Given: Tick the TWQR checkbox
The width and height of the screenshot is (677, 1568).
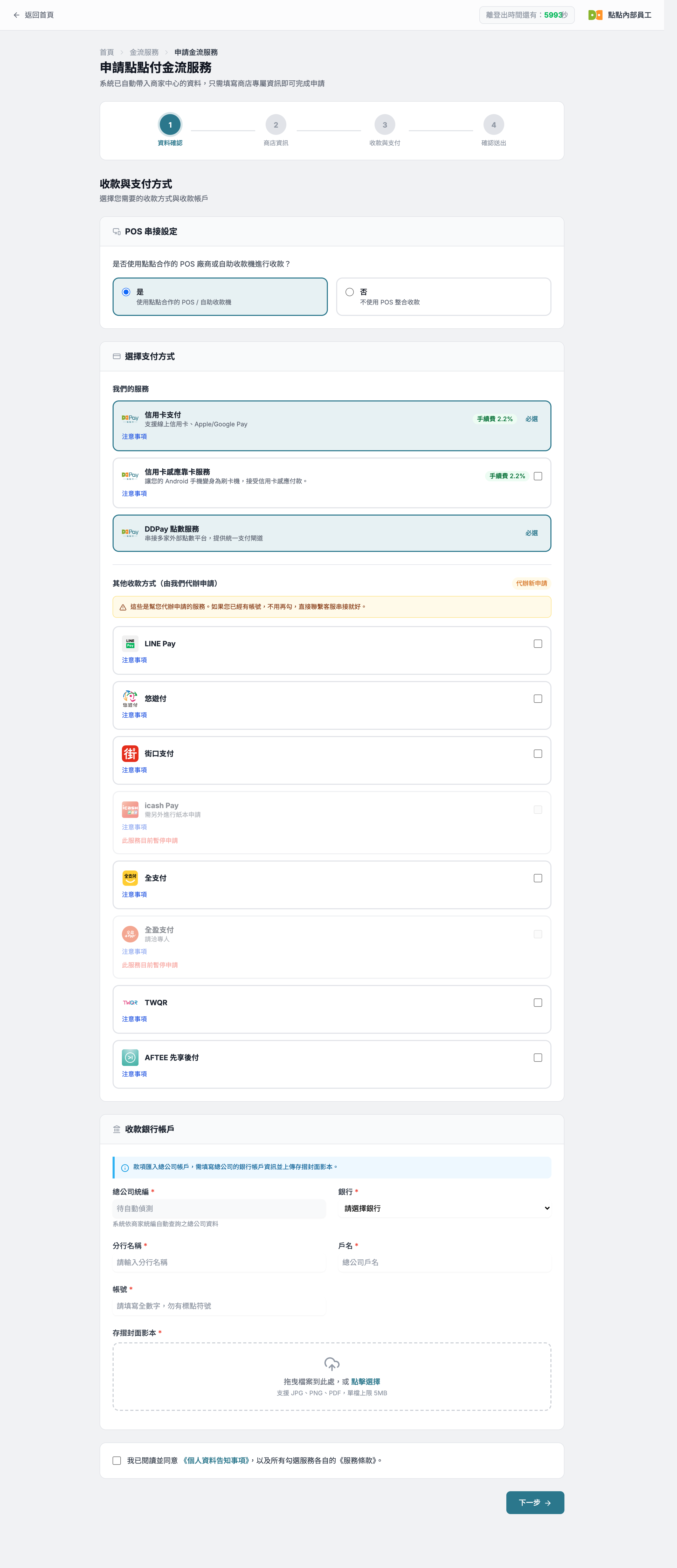Looking at the screenshot, I should click(x=538, y=1003).
